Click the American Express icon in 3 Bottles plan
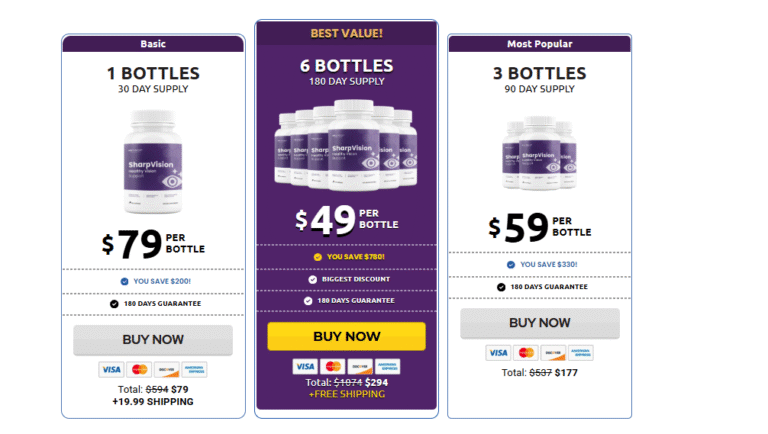Viewport: 768px width, 434px height. 580,352
